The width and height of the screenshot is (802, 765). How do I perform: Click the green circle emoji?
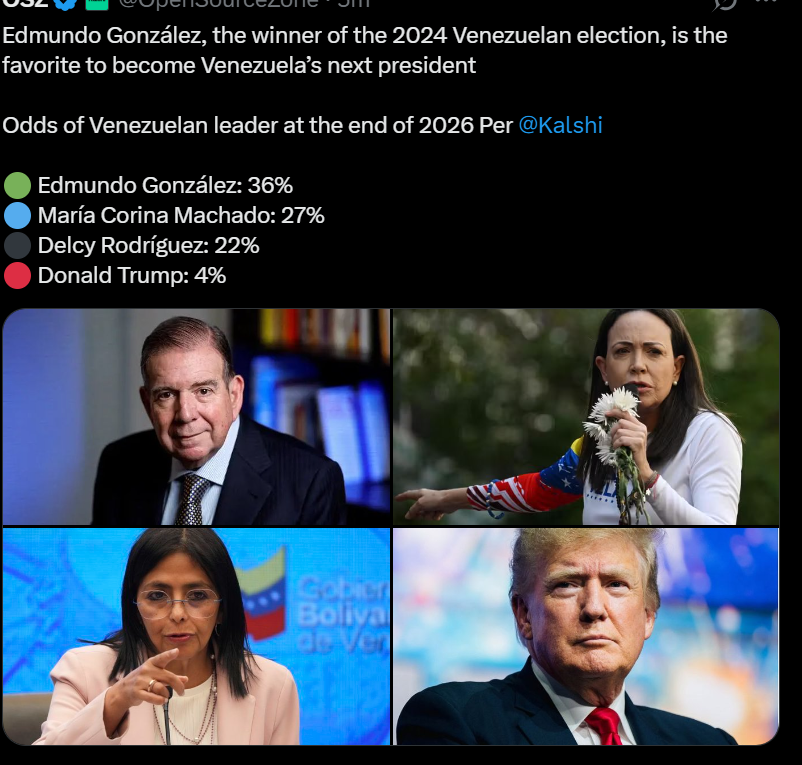pos(17,185)
